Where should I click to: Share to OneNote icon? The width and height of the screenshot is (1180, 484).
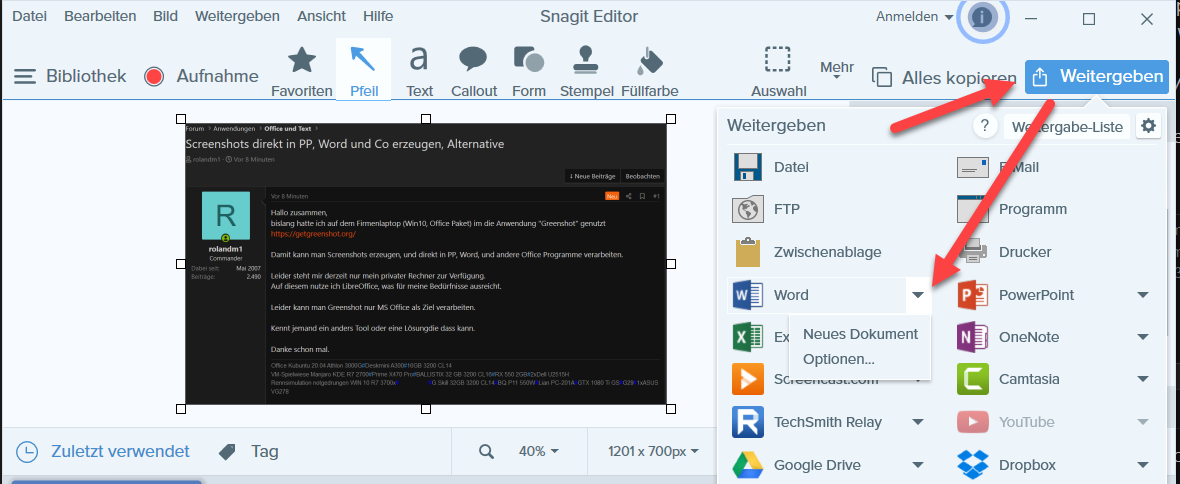972,337
